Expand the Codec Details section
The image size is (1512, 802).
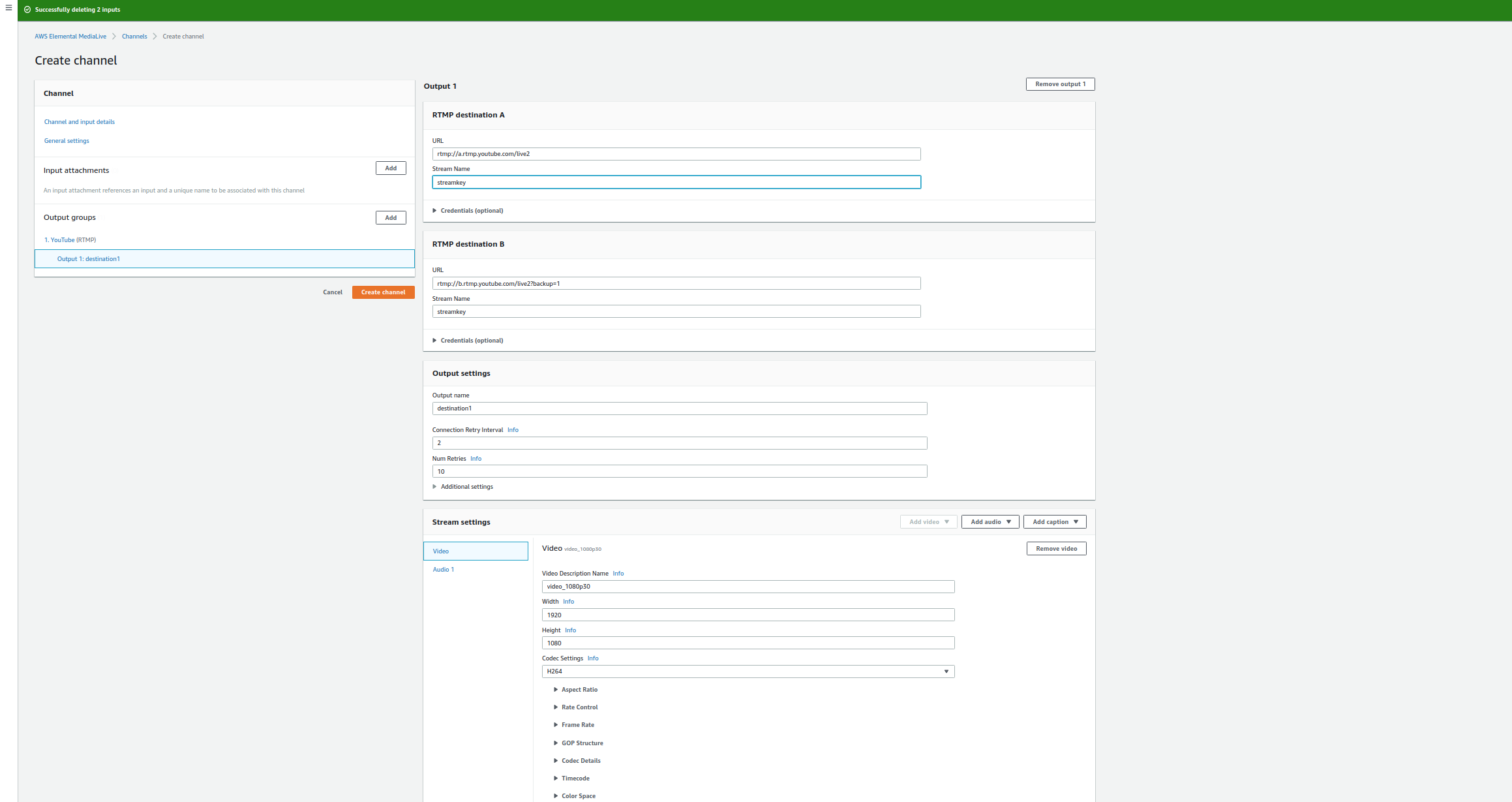(577, 761)
